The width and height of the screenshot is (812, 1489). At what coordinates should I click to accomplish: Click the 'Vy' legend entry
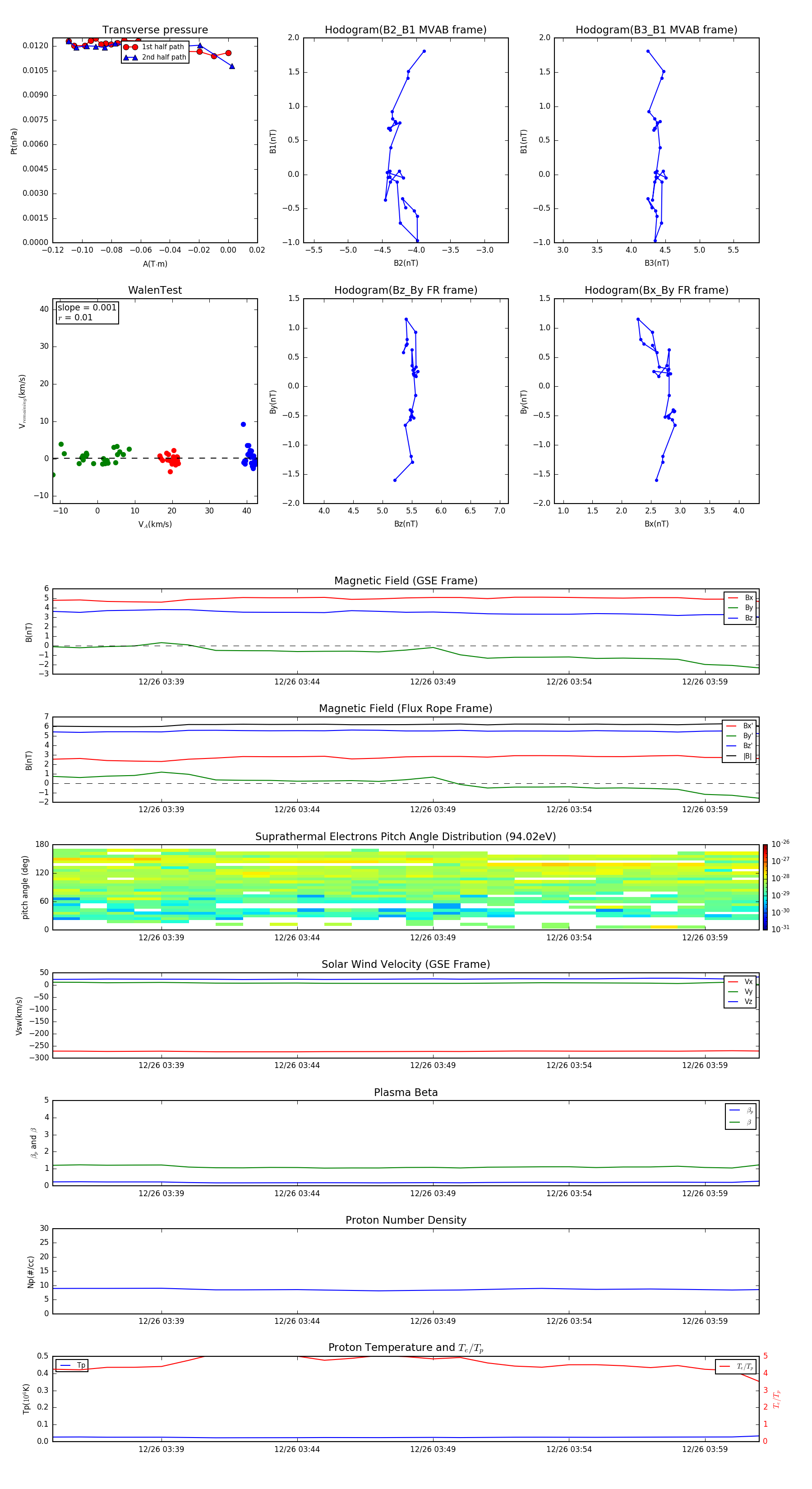(741, 992)
